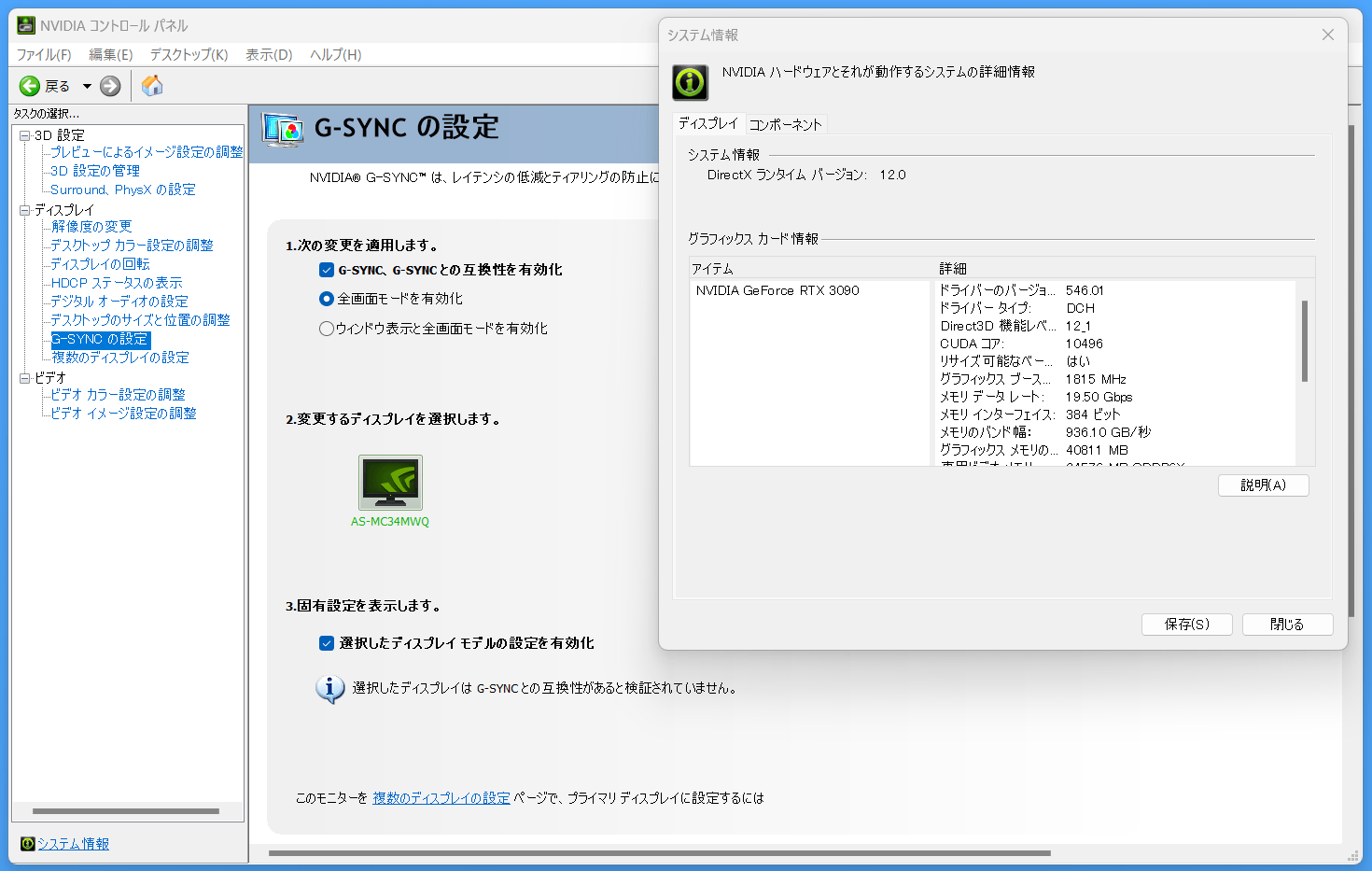Select ビデオ イメージ設定の調整 tree item
This screenshot has height=871, width=1372.
click(x=123, y=414)
